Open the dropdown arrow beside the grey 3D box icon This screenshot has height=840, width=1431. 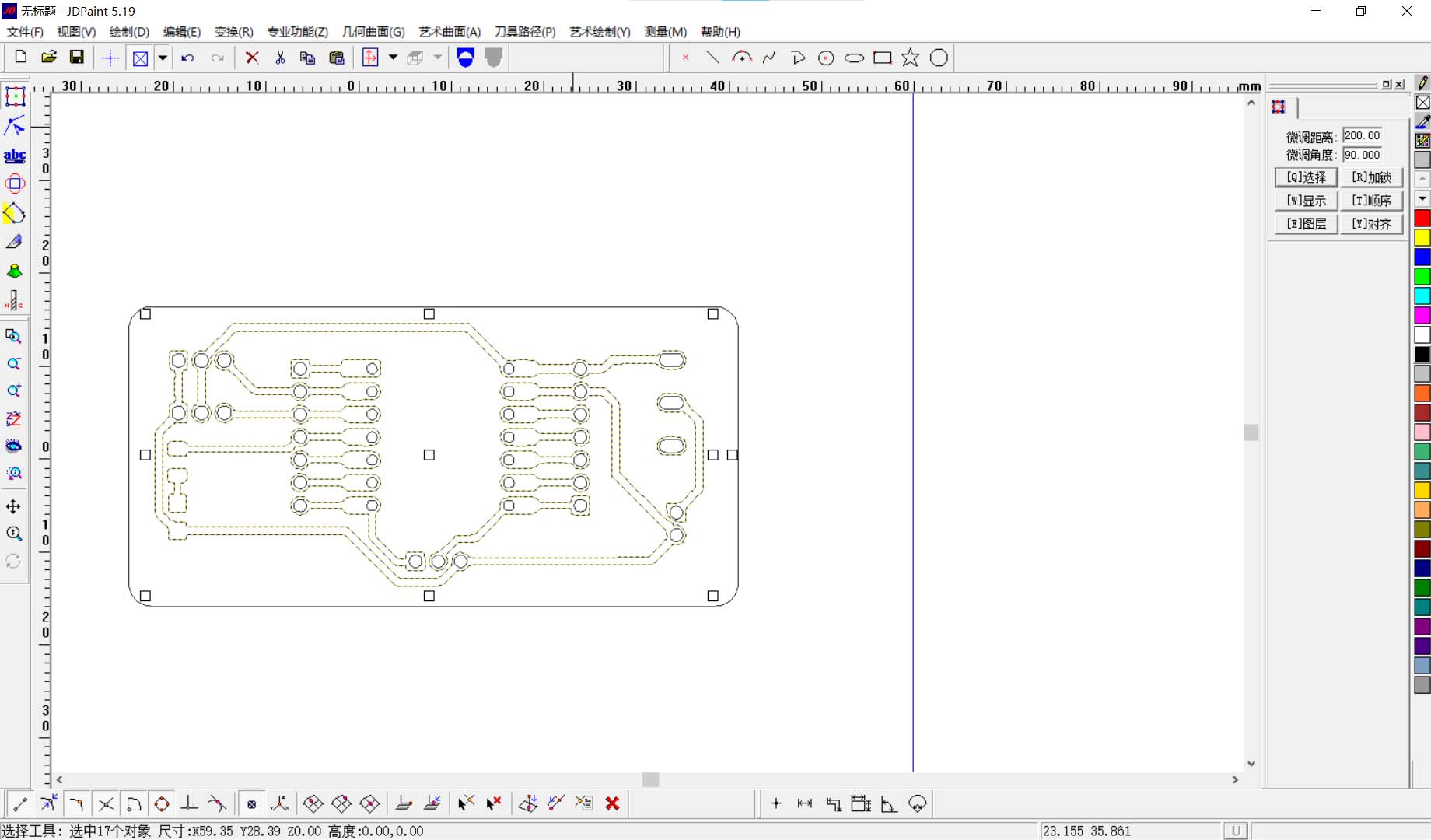(x=438, y=58)
